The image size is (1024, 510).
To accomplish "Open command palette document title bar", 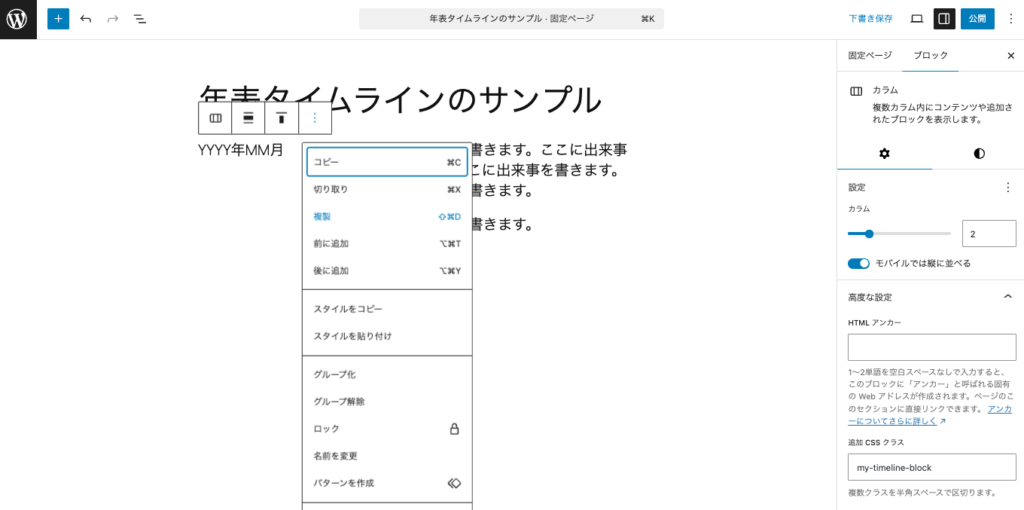I will [x=511, y=19].
